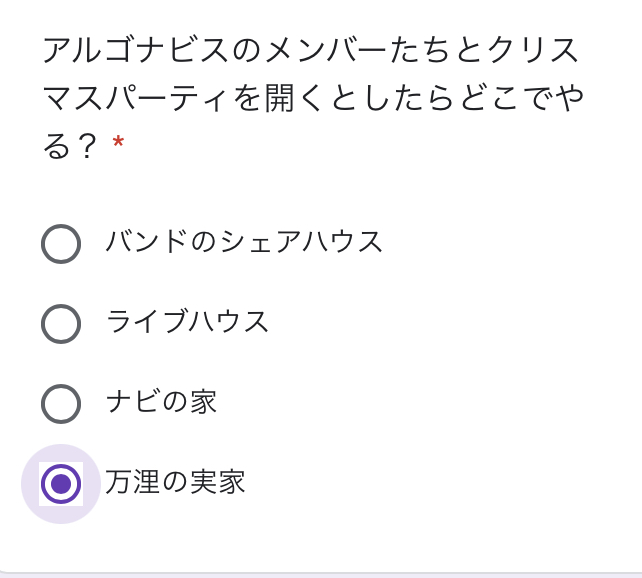Click the word メンバー in the question title

(x=326, y=50)
